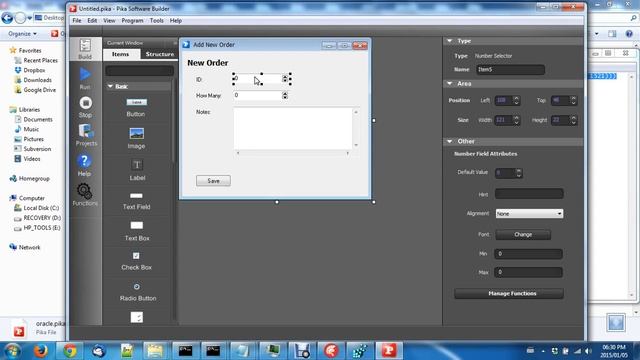
Task: Select the Check Box palette item
Action: point(136,261)
